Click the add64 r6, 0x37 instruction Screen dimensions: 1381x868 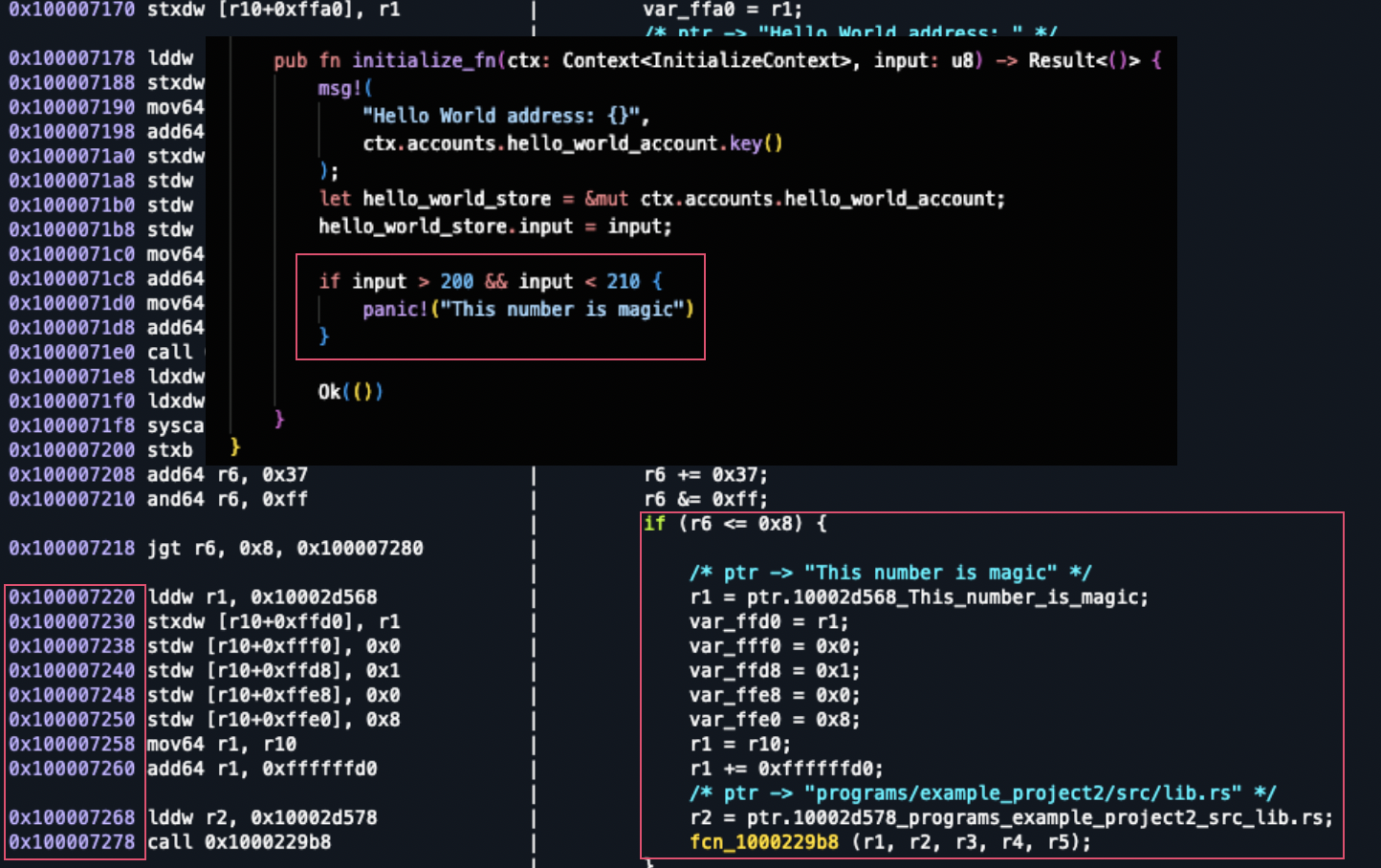click(227, 475)
